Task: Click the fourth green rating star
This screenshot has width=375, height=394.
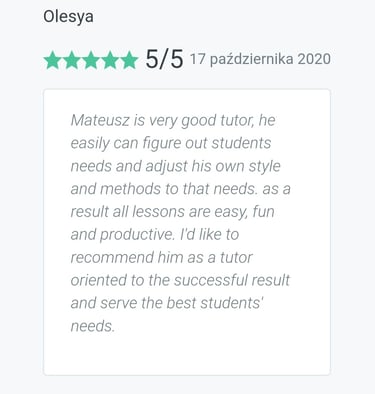Action: pos(110,61)
